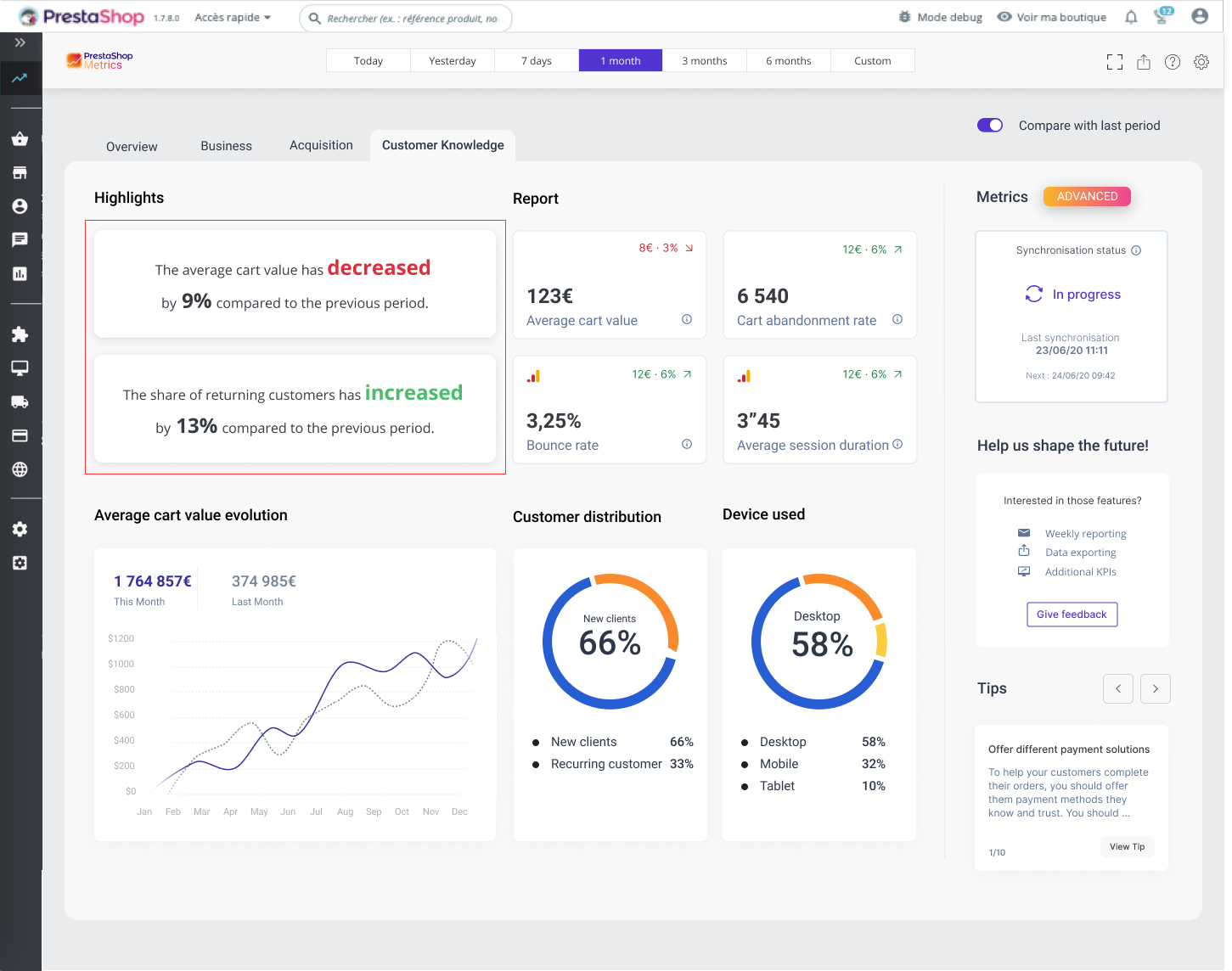The image size is (1232, 971).
Task: Open the help question mark icon
Action: point(1173,62)
